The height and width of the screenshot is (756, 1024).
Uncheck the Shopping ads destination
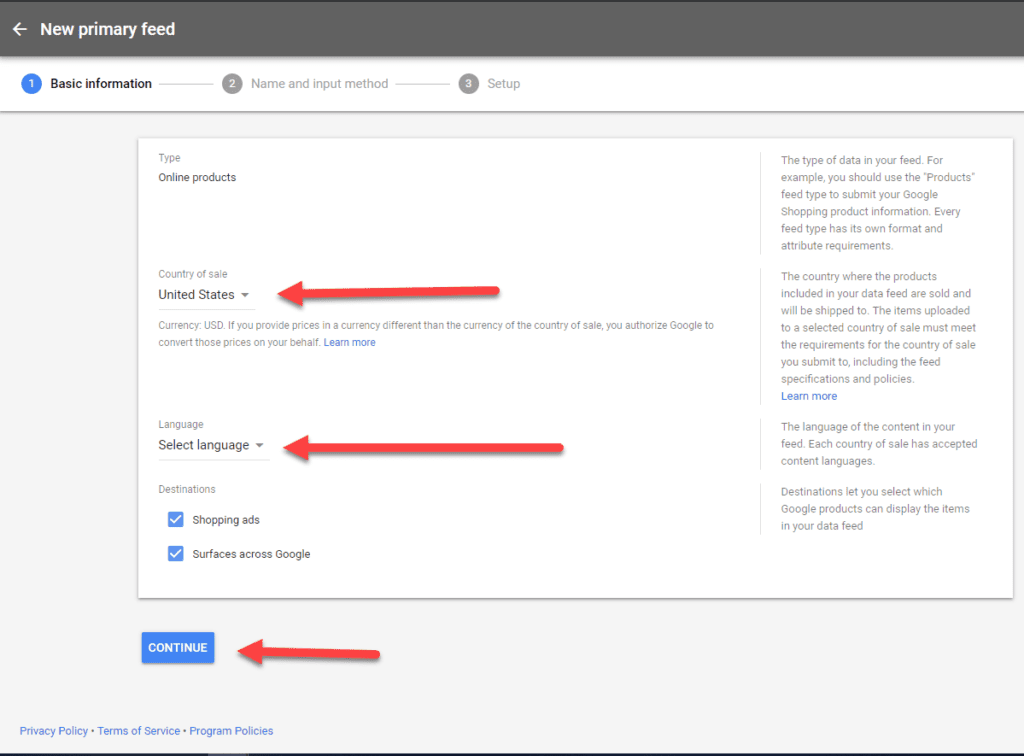pos(176,519)
